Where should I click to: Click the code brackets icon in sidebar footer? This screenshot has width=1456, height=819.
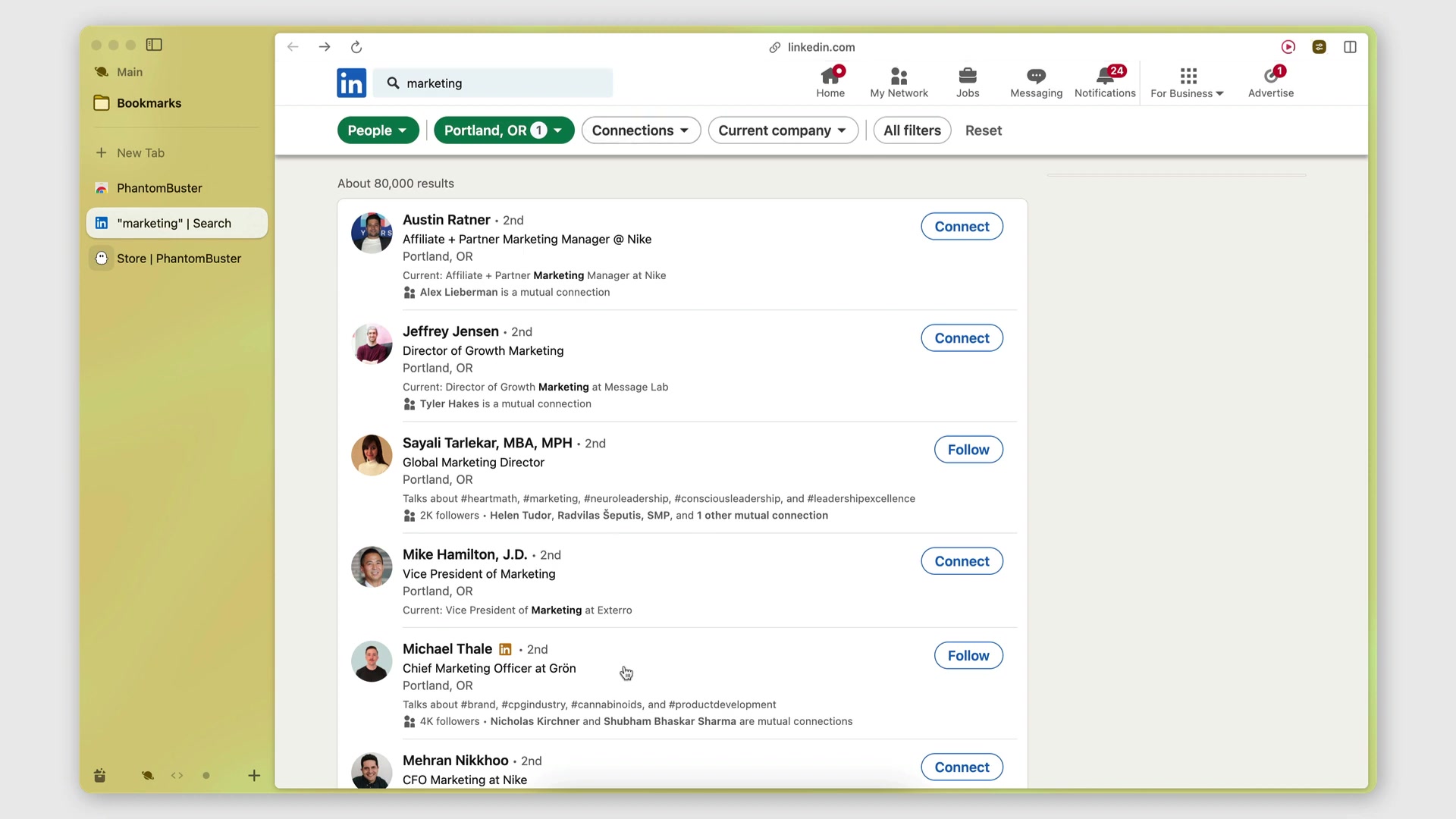click(x=177, y=775)
